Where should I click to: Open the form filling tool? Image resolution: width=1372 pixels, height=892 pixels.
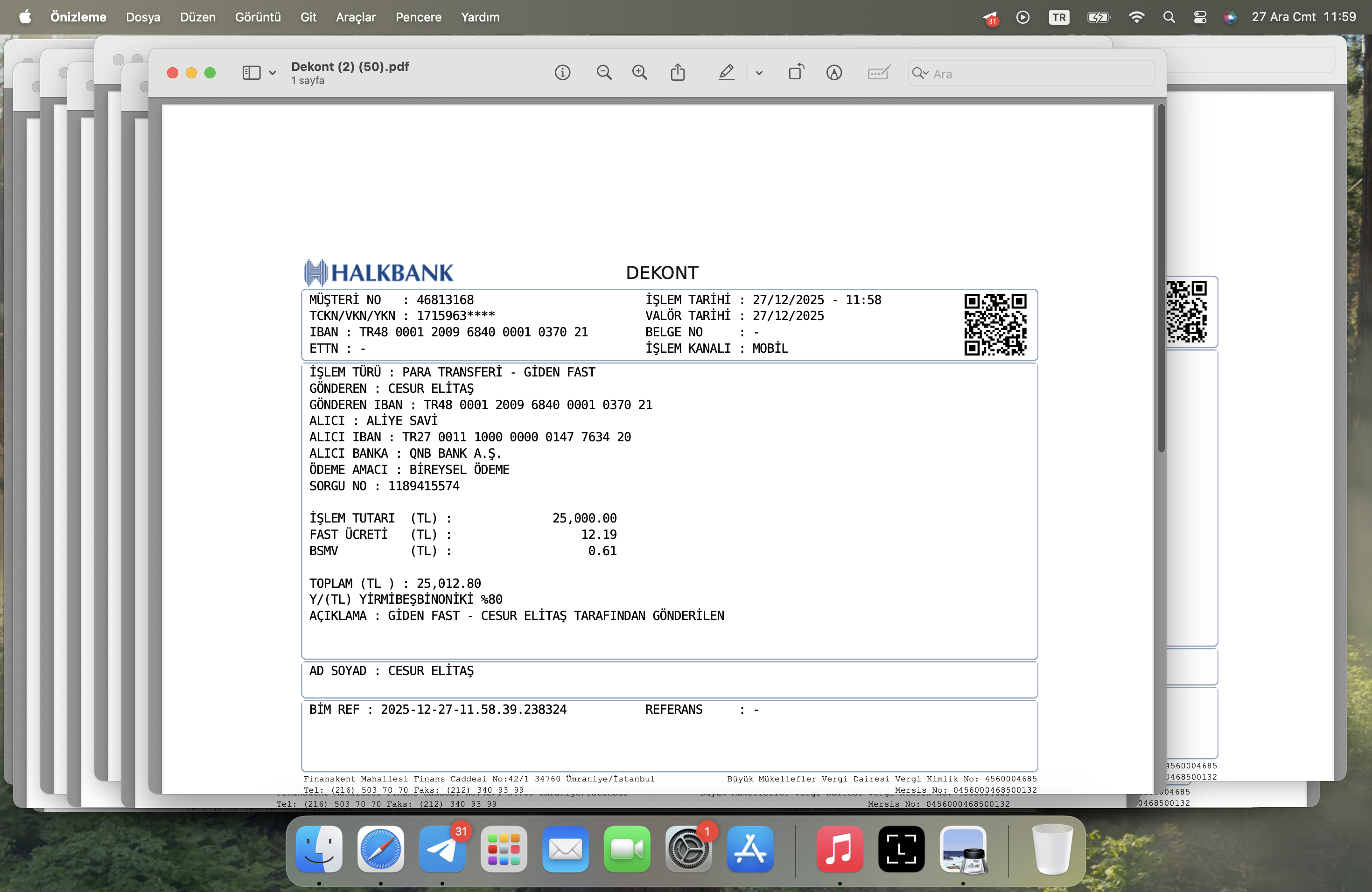pos(879,73)
